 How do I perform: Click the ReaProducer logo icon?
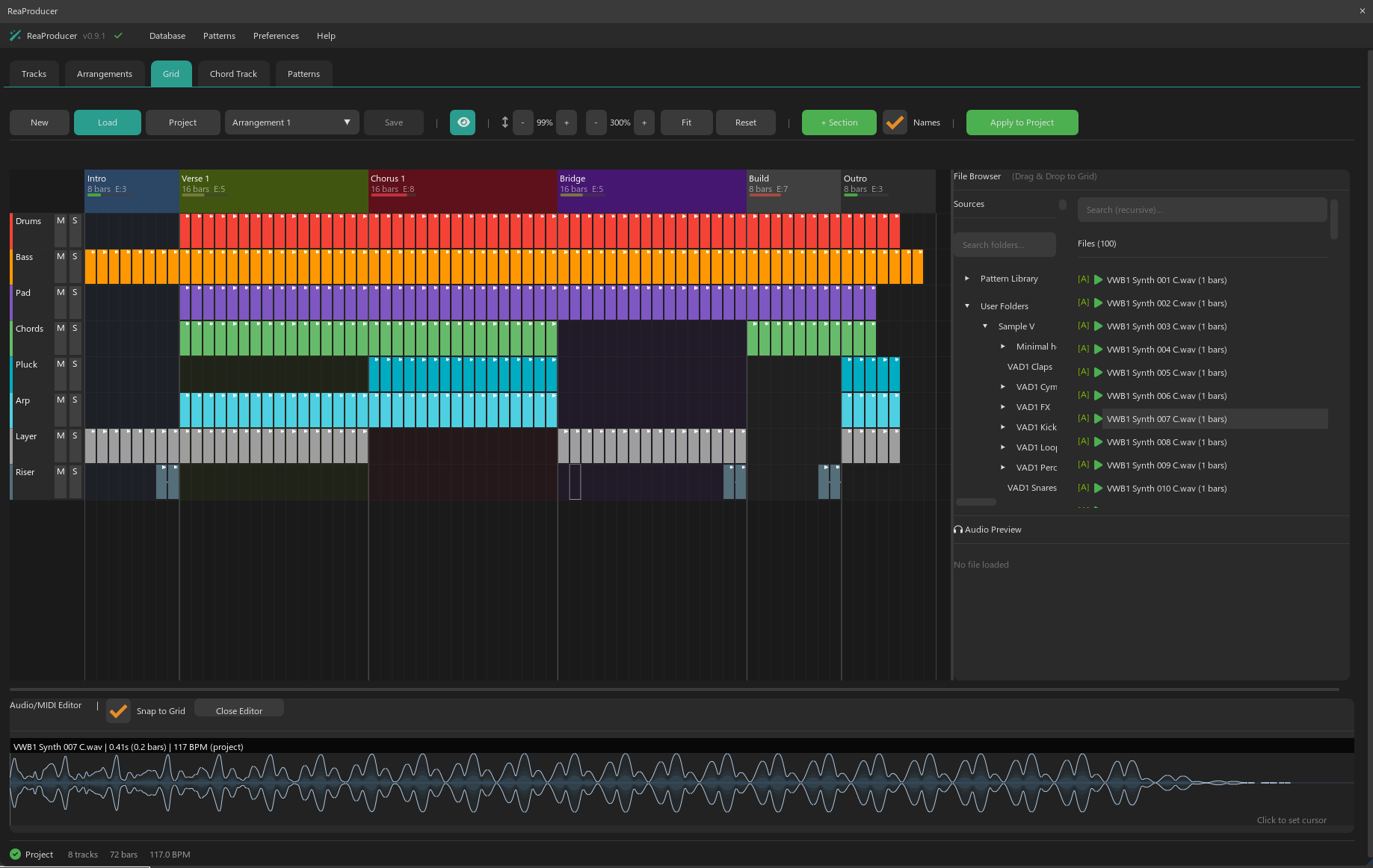[15, 35]
